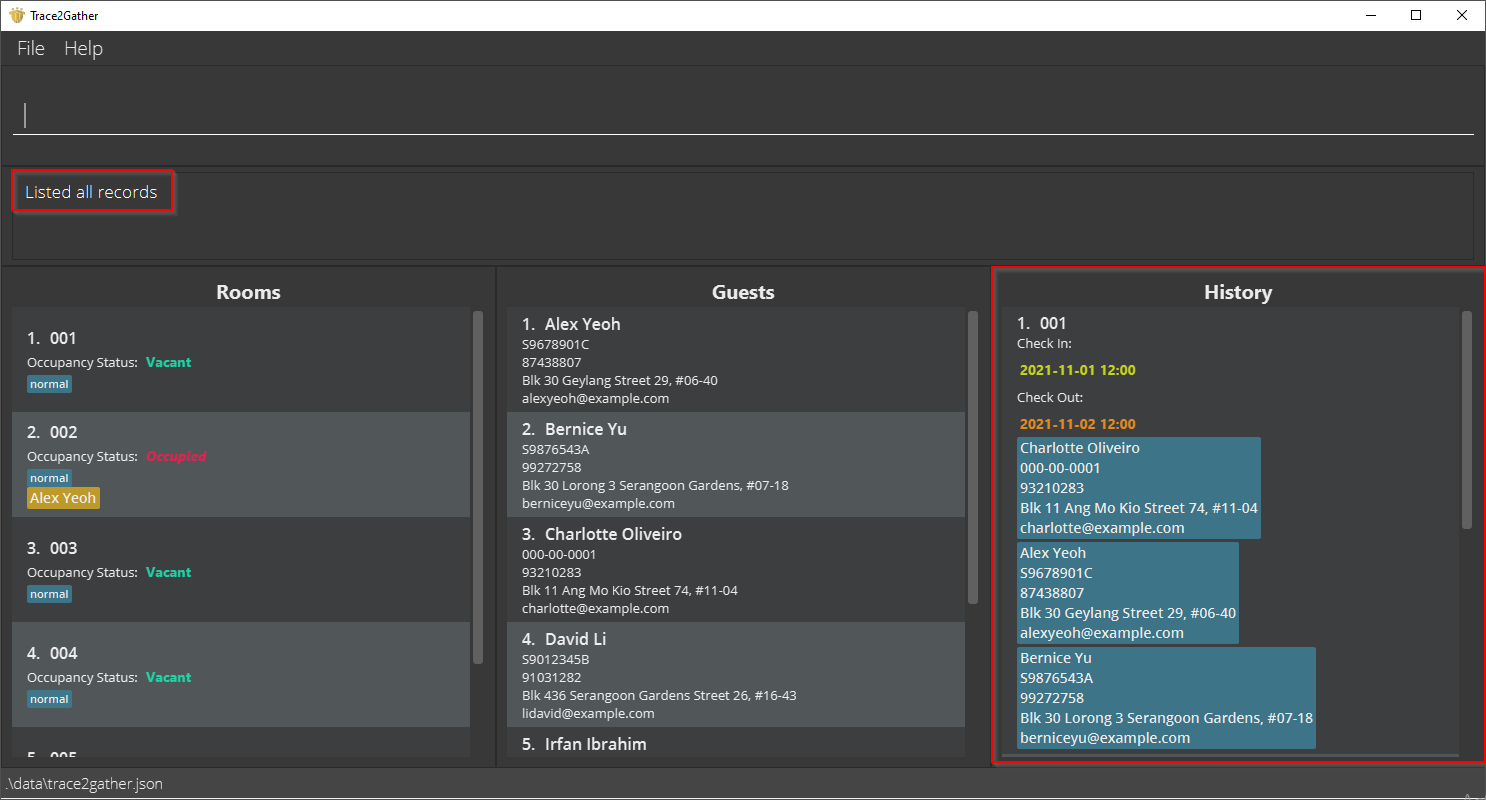Click Bernice Yu card in History panel
The height and width of the screenshot is (800, 1486).
[1166, 698]
